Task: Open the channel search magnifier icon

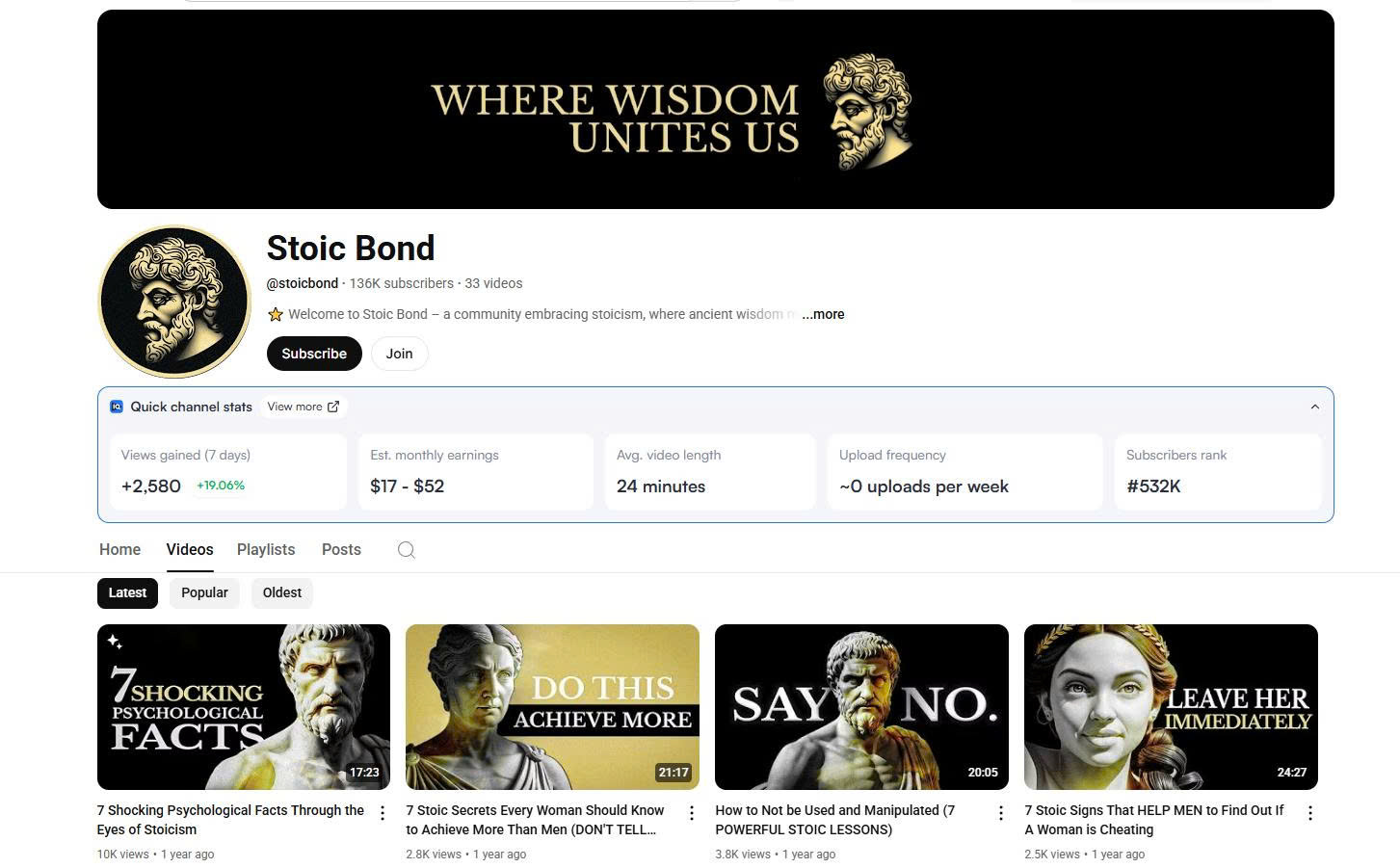Action: [407, 550]
